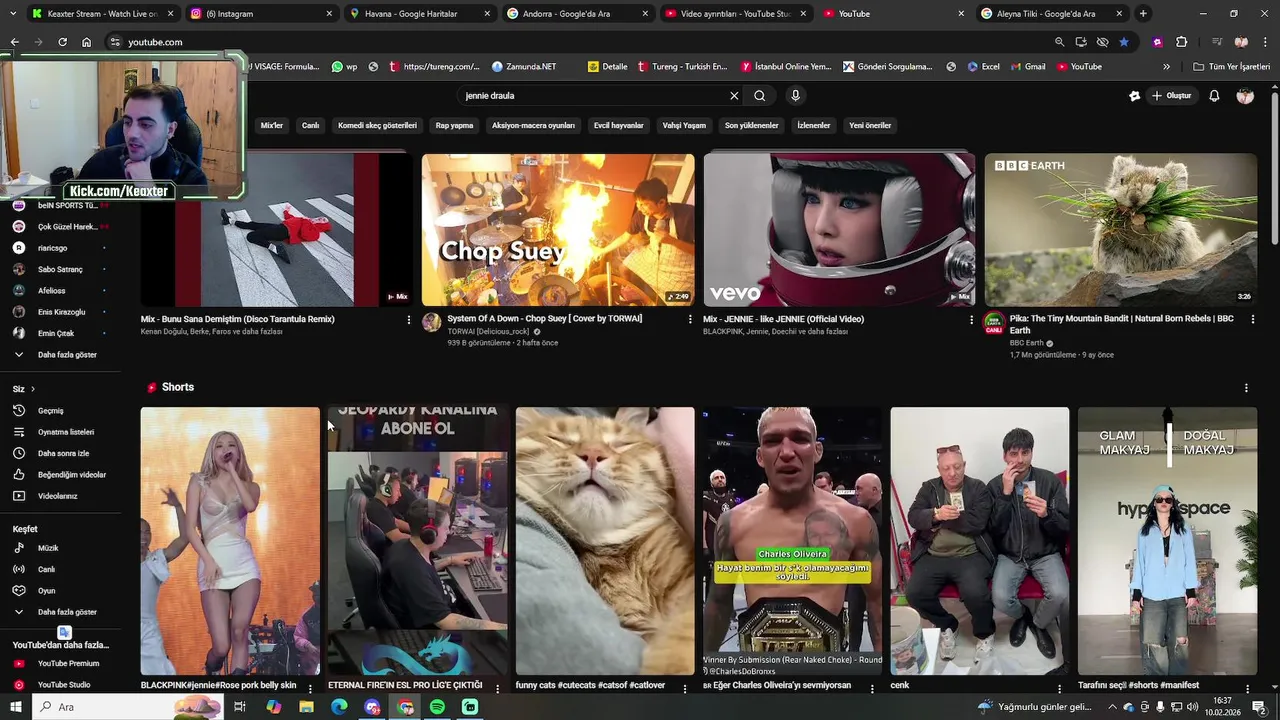
Task: Open Excel bookmark
Action: pos(983,67)
